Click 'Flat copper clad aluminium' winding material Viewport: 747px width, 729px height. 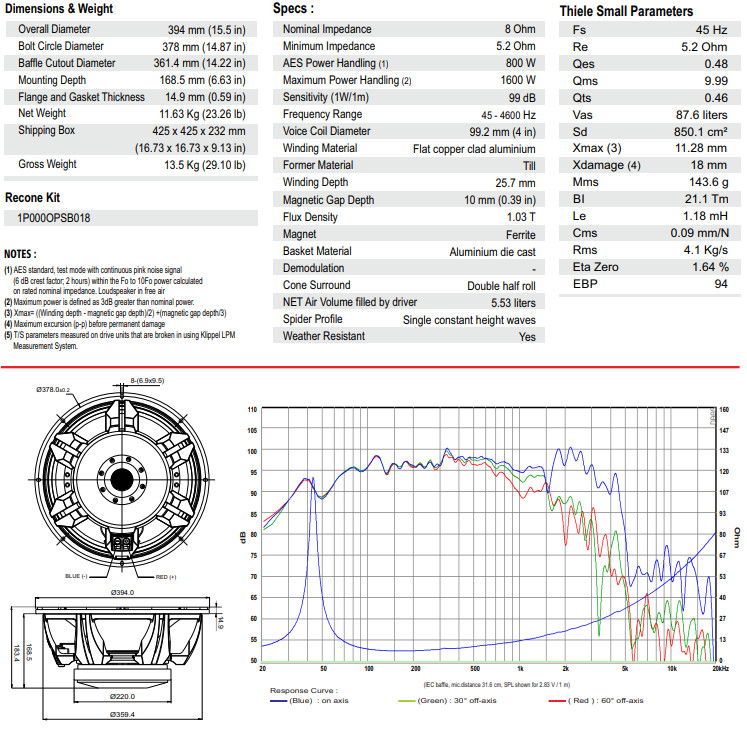474,149
